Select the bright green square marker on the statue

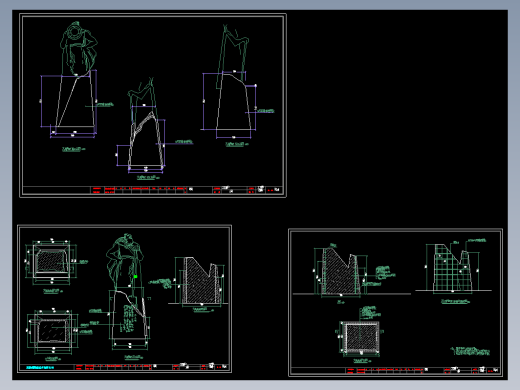(x=136, y=276)
